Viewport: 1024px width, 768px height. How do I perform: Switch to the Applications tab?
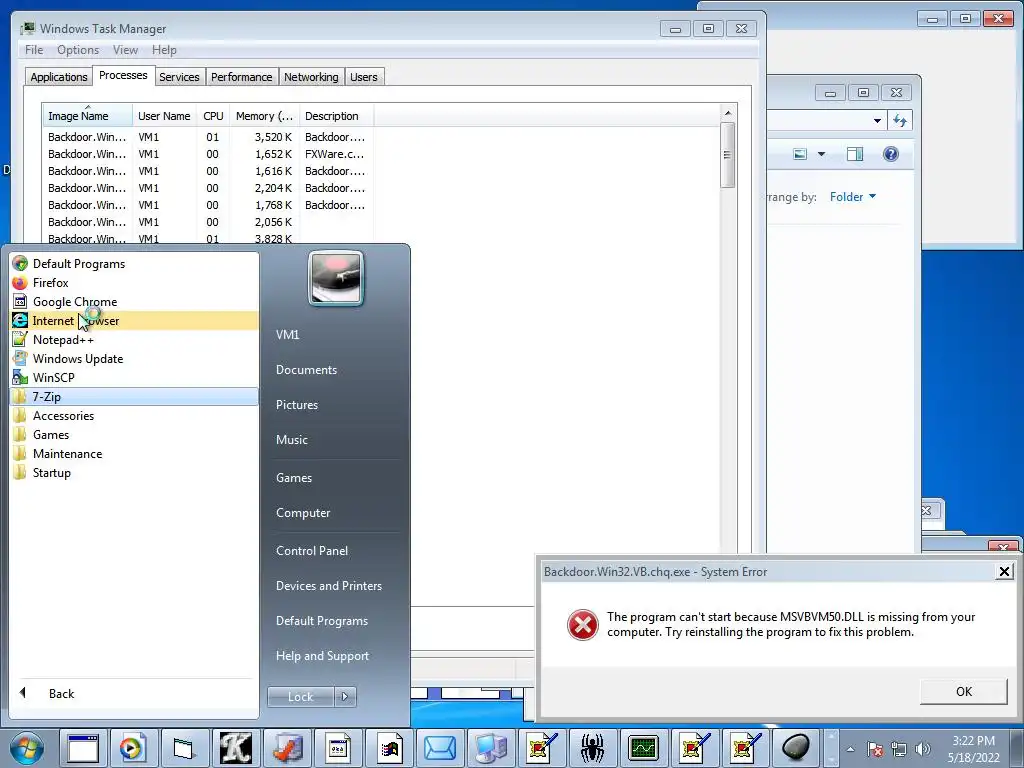(x=59, y=77)
